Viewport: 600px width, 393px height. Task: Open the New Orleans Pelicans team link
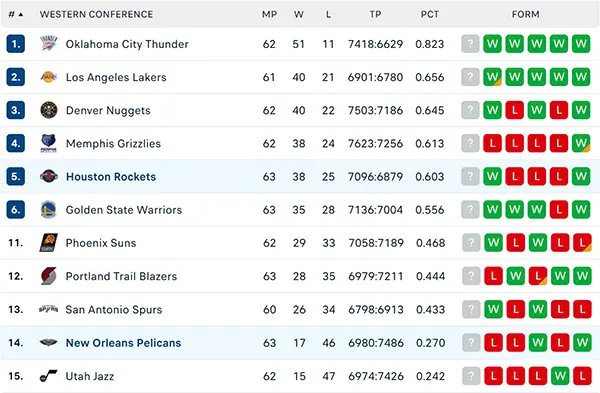[x=123, y=343]
